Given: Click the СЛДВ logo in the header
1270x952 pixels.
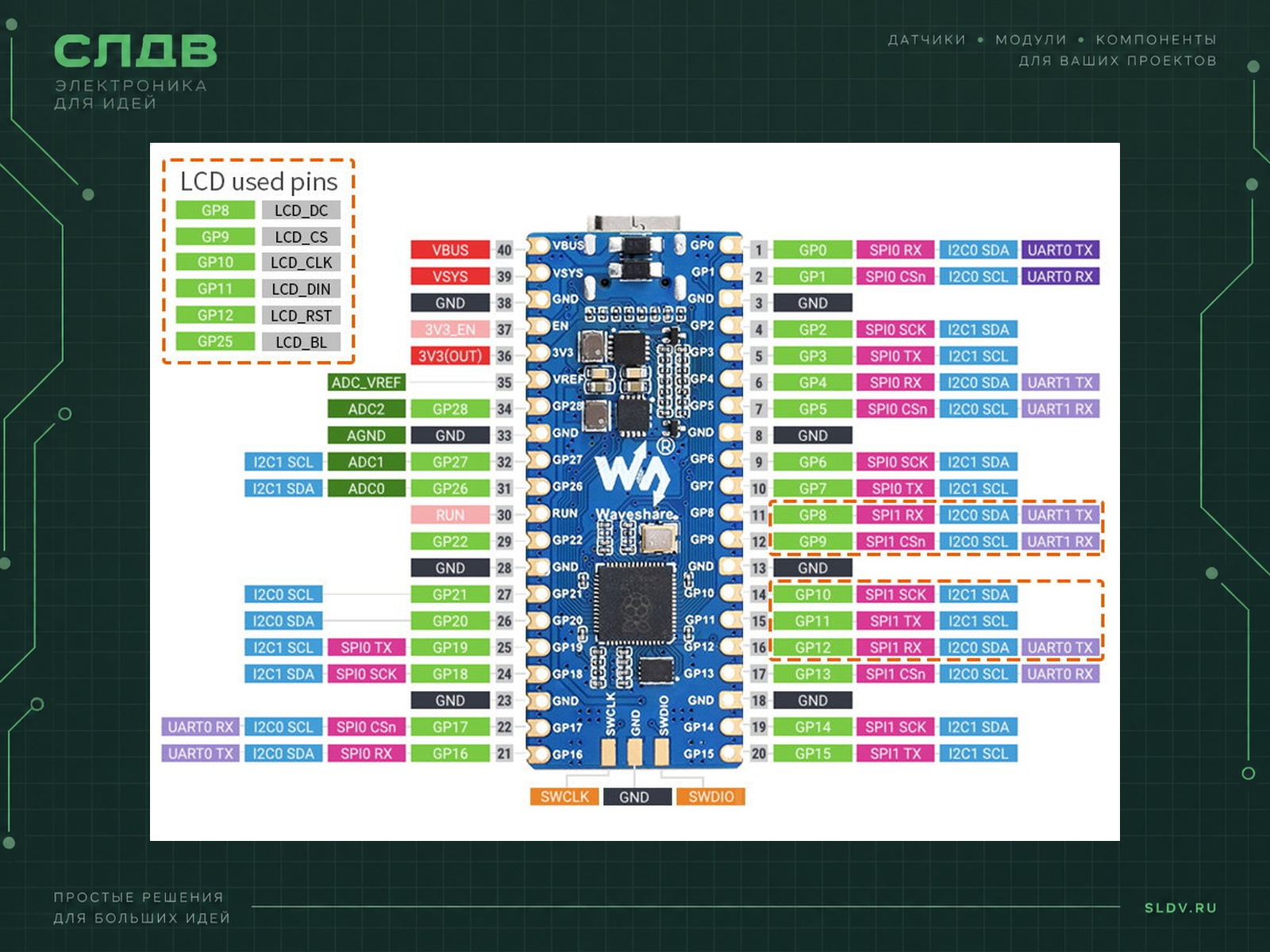Looking at the screenshot, I should [x=135, y=52].
